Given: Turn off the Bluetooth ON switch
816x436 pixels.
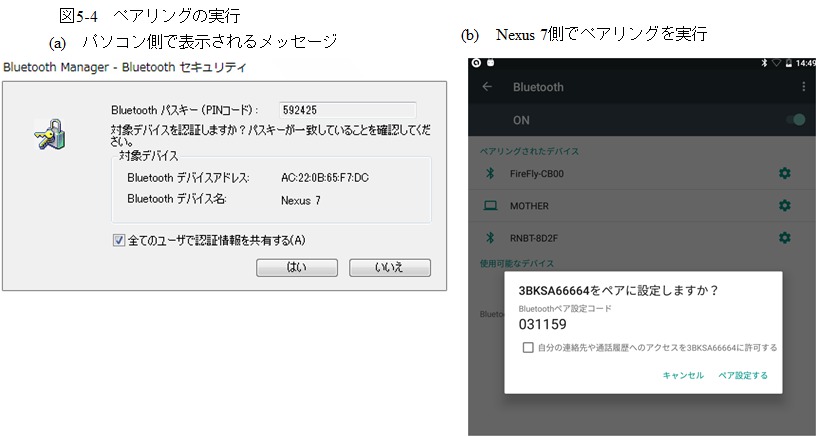Looking at the screenshot, I should click(795, 120).
